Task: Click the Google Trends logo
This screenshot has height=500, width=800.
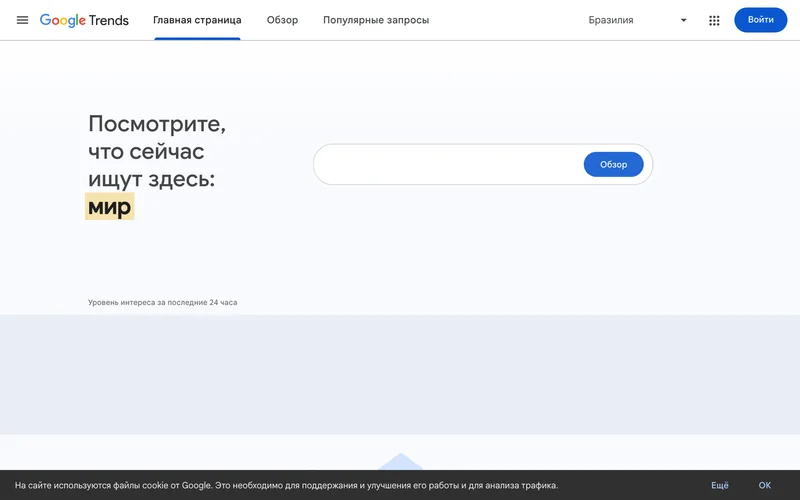Action: click(x=84, y=20)
